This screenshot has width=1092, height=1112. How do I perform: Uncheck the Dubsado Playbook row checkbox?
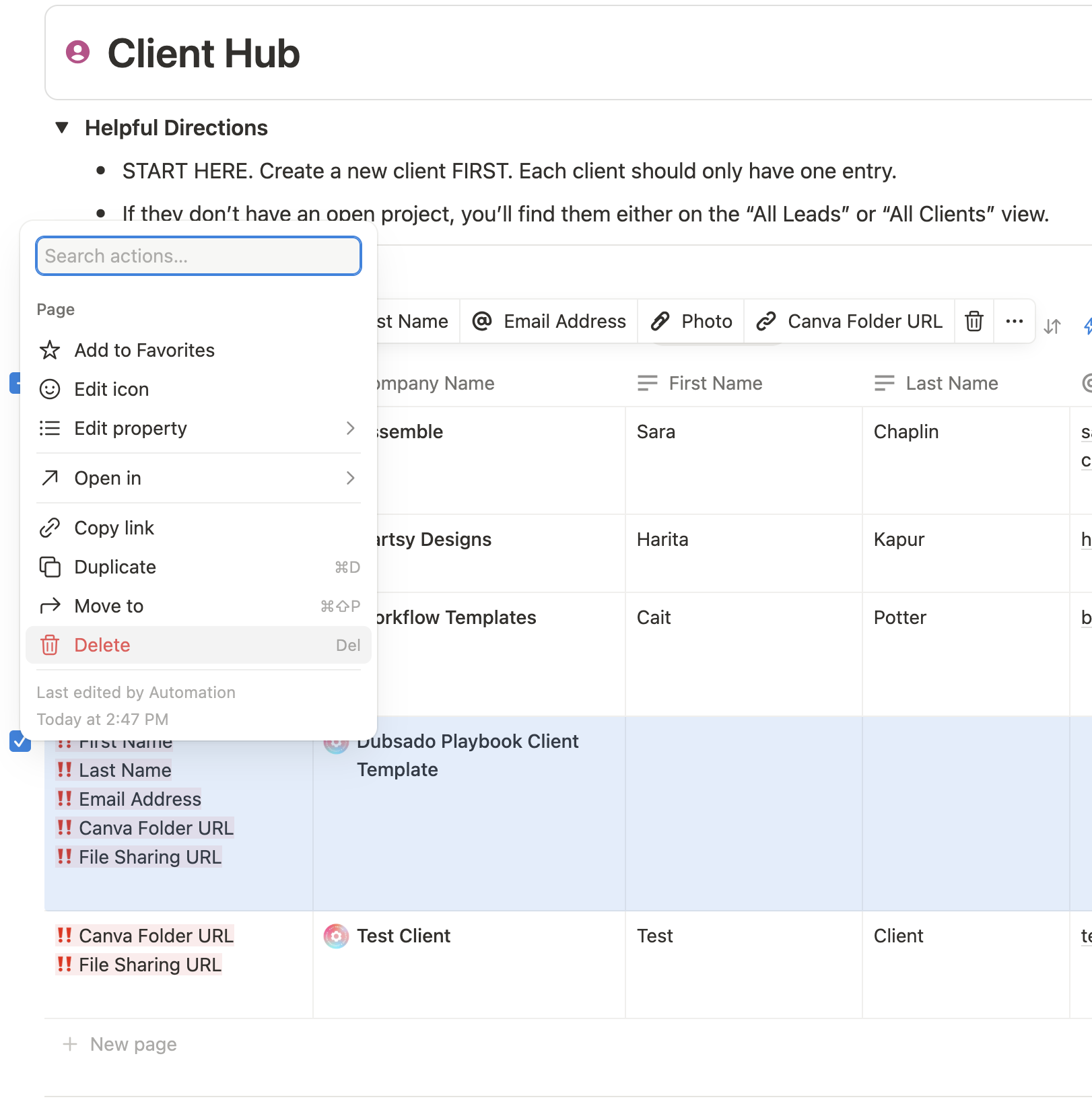click(x=20, y=741)
